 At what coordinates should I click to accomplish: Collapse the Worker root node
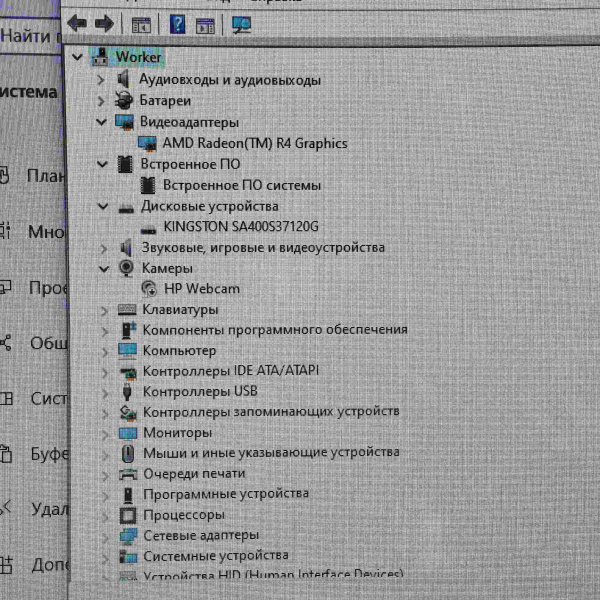(78, 57)
